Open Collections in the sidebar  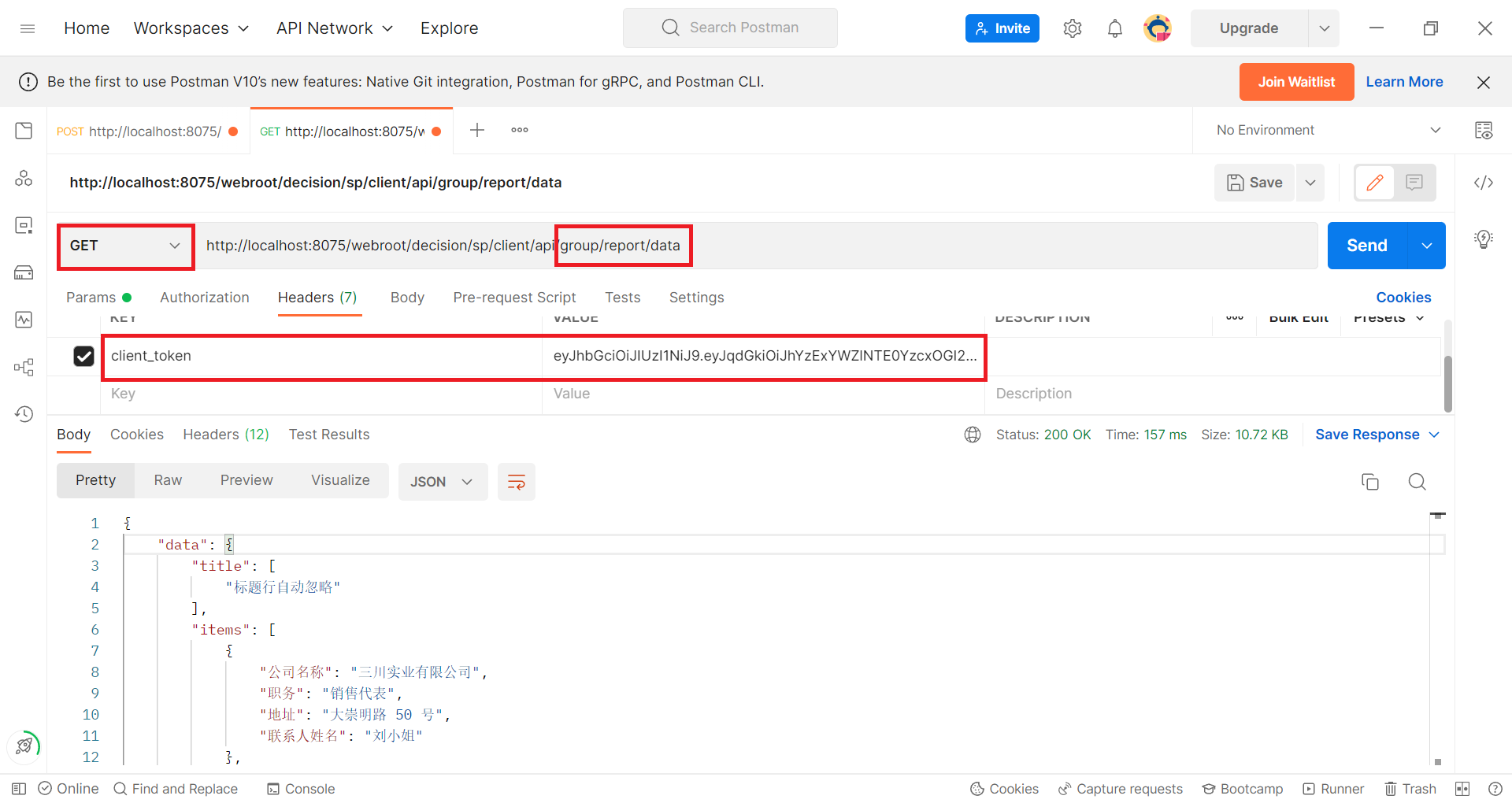[24, 131]
